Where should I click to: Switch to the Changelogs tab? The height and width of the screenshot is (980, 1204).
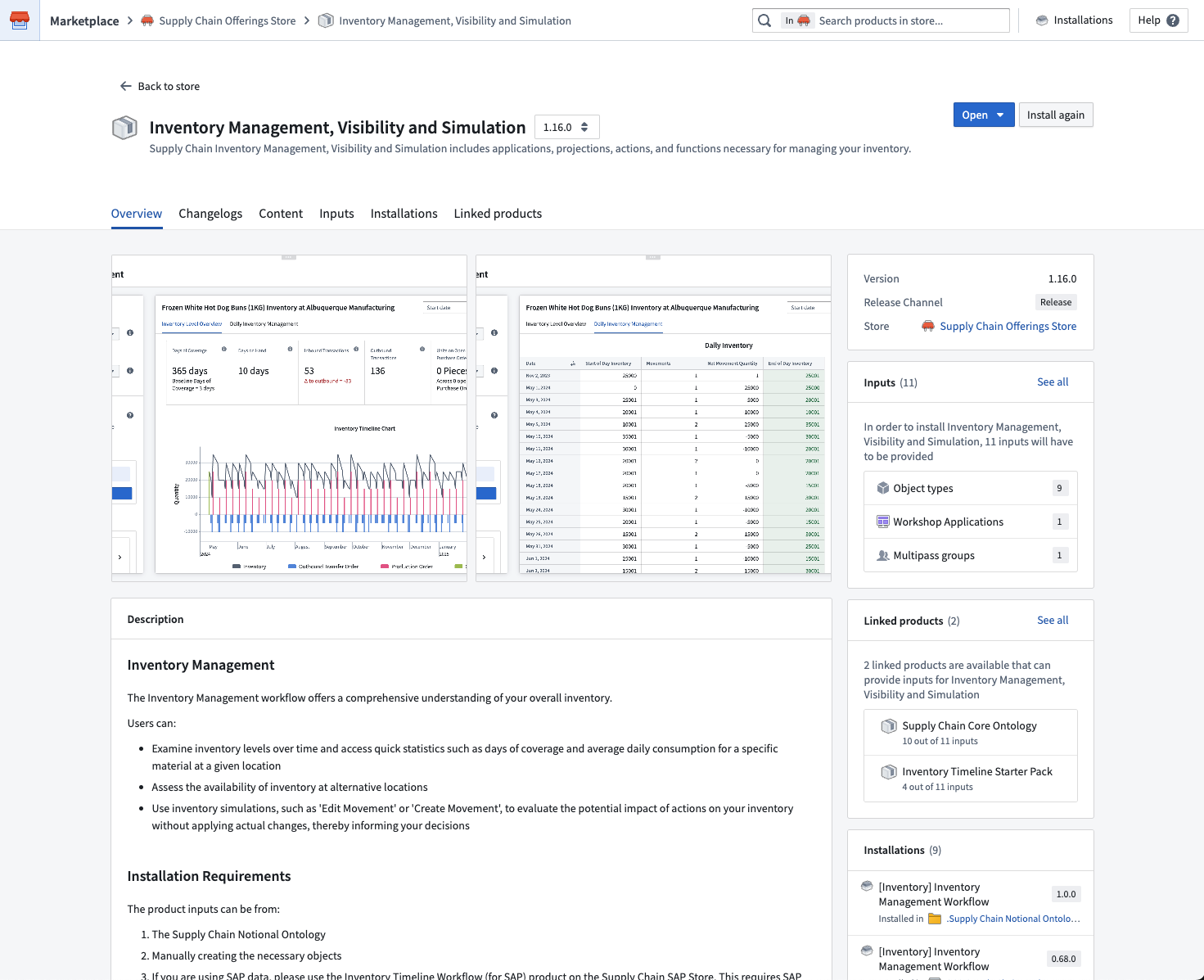[x=210, y=214]
